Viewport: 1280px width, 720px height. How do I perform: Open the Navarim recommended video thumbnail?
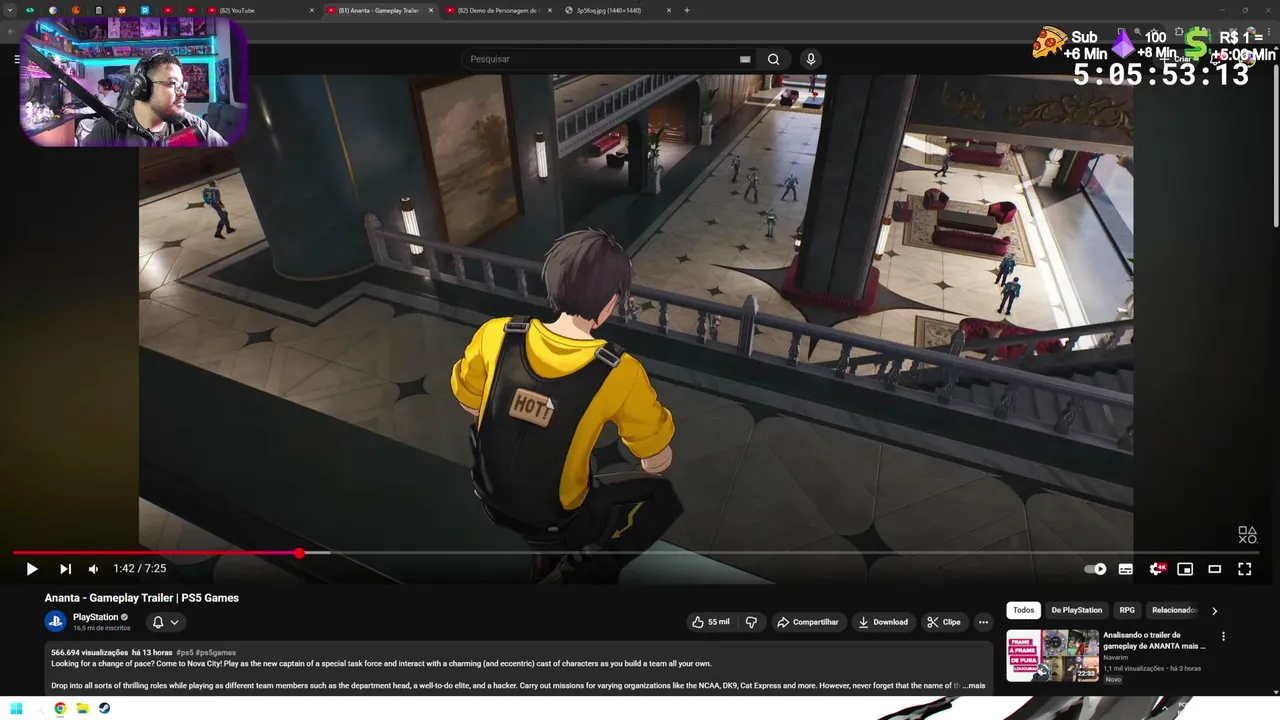[x=1052, y=655]
